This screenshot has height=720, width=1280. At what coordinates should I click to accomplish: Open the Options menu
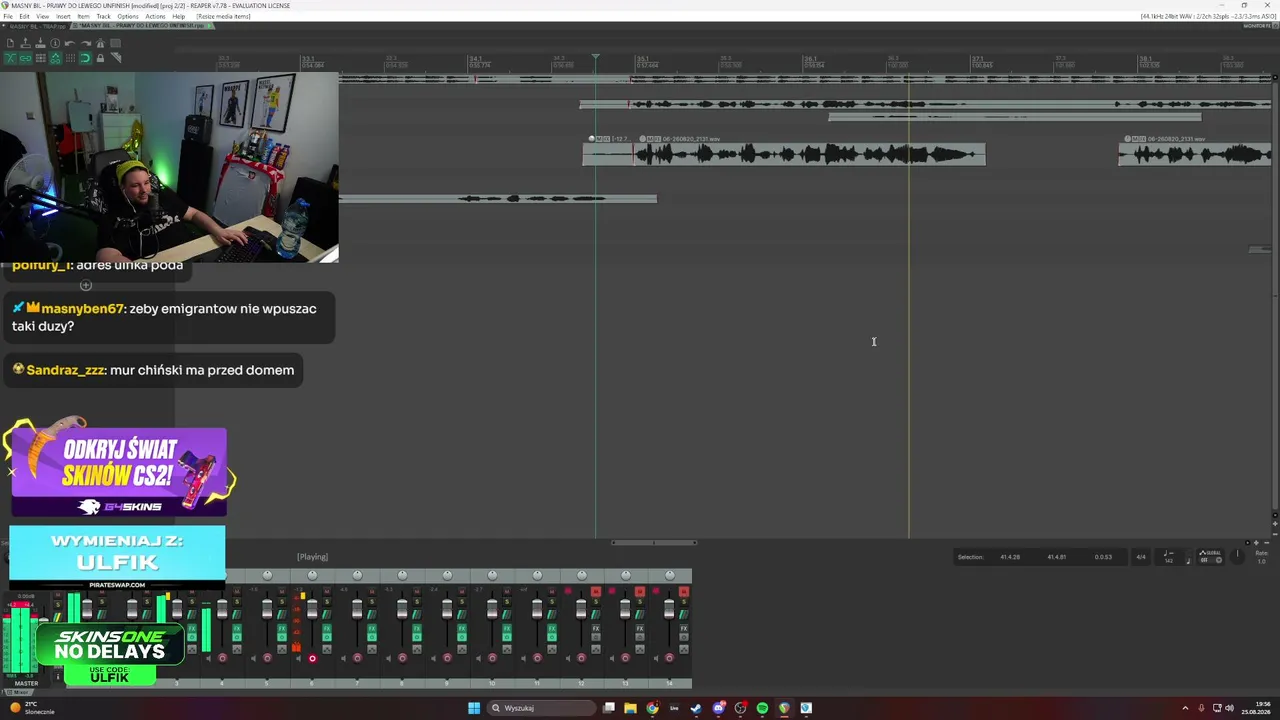click(128, 16)
